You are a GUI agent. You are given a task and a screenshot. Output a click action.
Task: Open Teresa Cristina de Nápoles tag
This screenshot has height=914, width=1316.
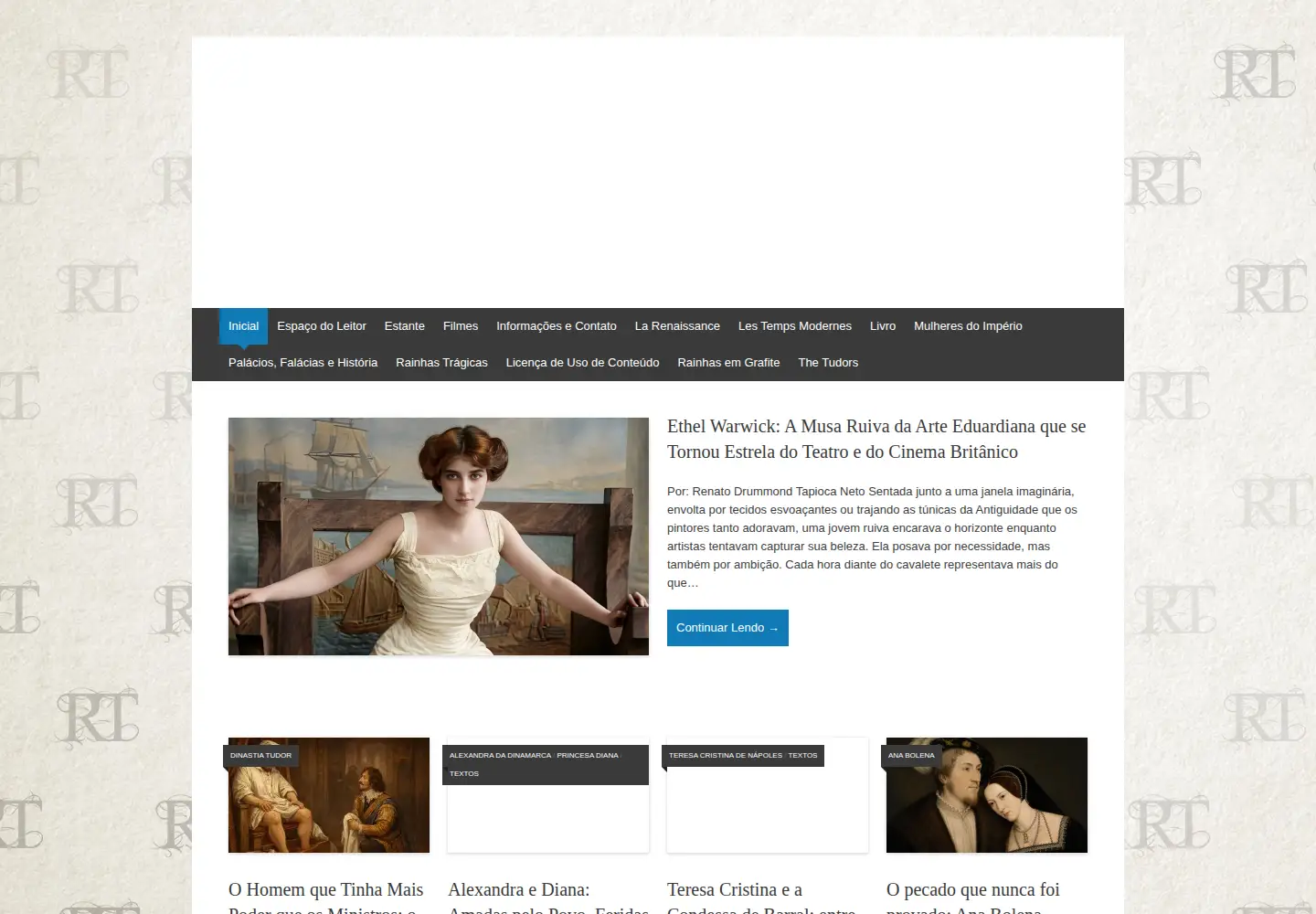726,756
